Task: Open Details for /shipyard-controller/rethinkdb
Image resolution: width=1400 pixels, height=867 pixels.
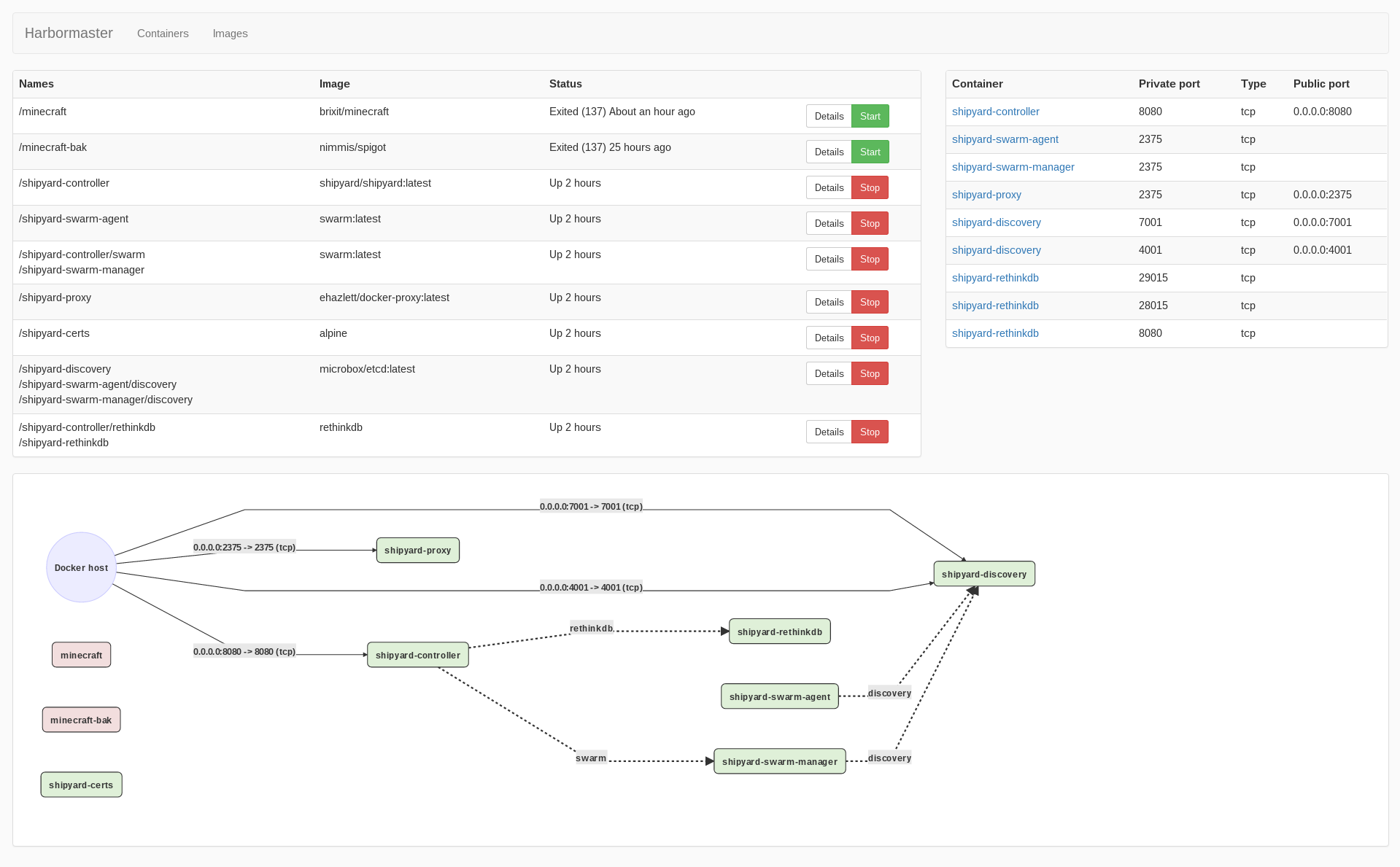Action: pyautogui.click(x=828, y=432)
